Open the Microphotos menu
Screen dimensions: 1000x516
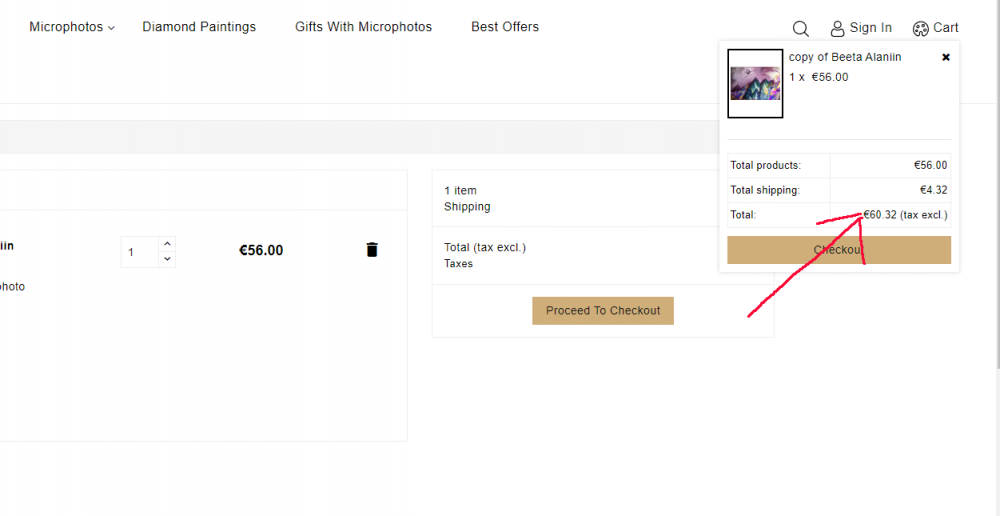66,27
